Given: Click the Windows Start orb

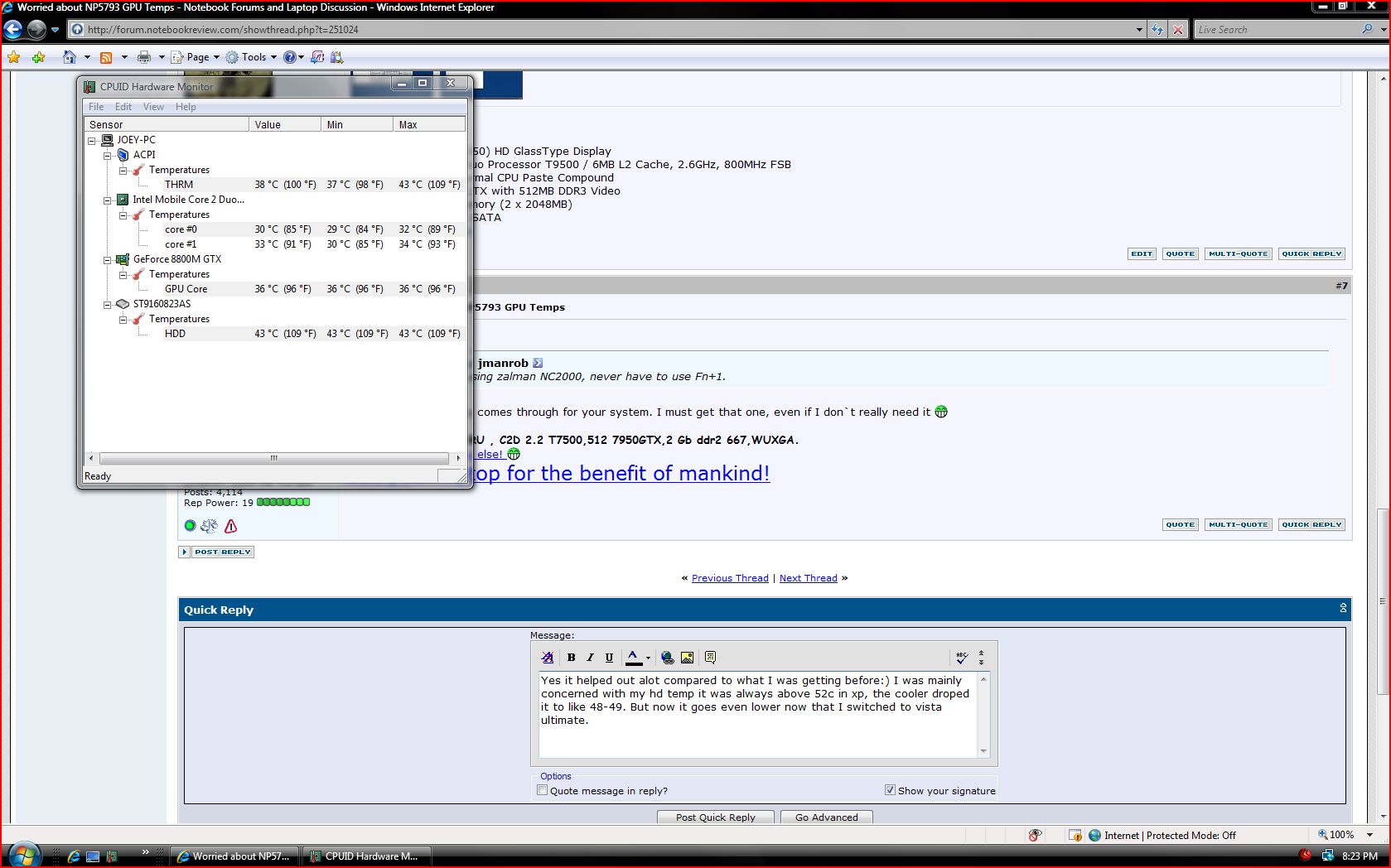Looking at the screenshot, I should [x=22, y=855].
